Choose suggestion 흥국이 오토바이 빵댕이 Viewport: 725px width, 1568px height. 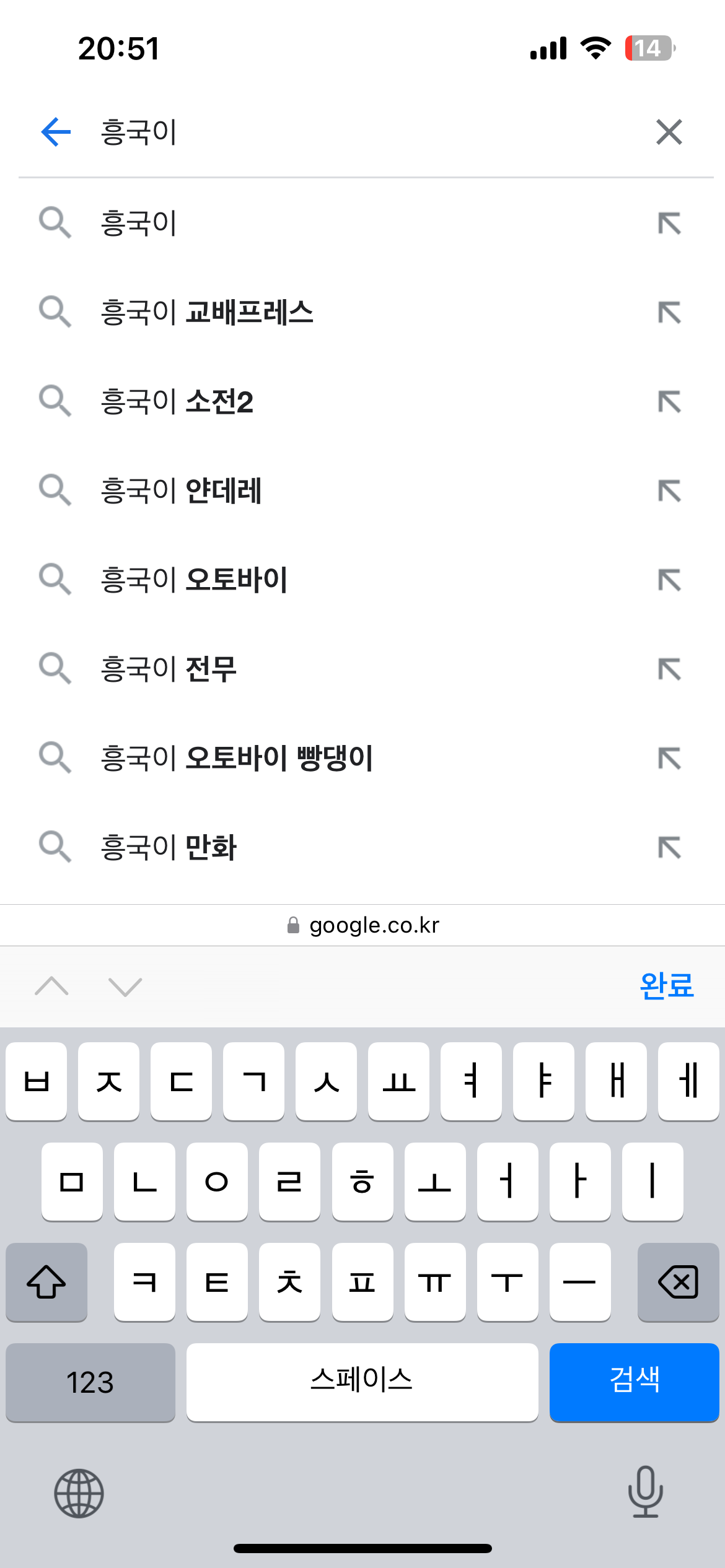(237, 758)
